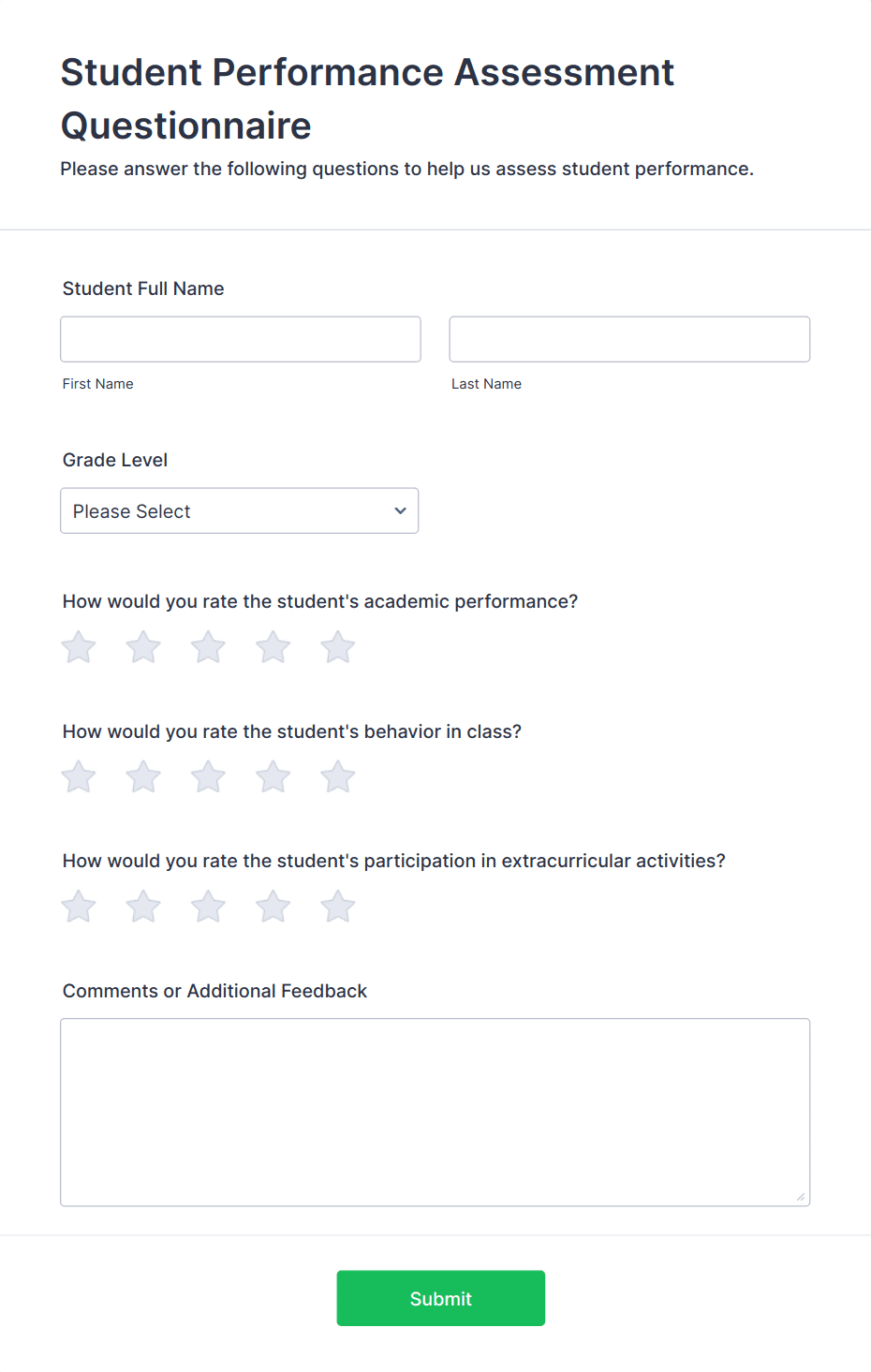Give extracurricular participation three stars
The image size is (871, 1372).
point(208,907)
